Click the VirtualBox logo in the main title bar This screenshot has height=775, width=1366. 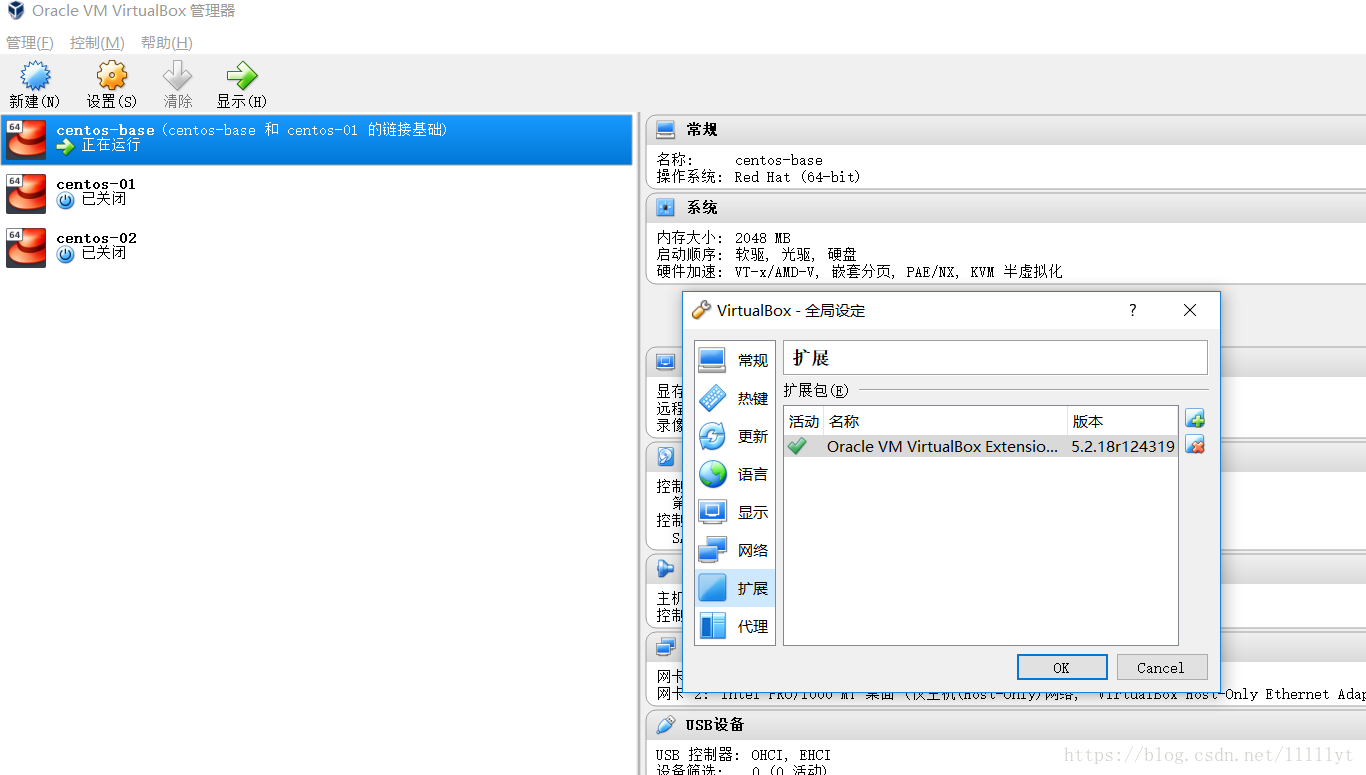coord(16,12)
